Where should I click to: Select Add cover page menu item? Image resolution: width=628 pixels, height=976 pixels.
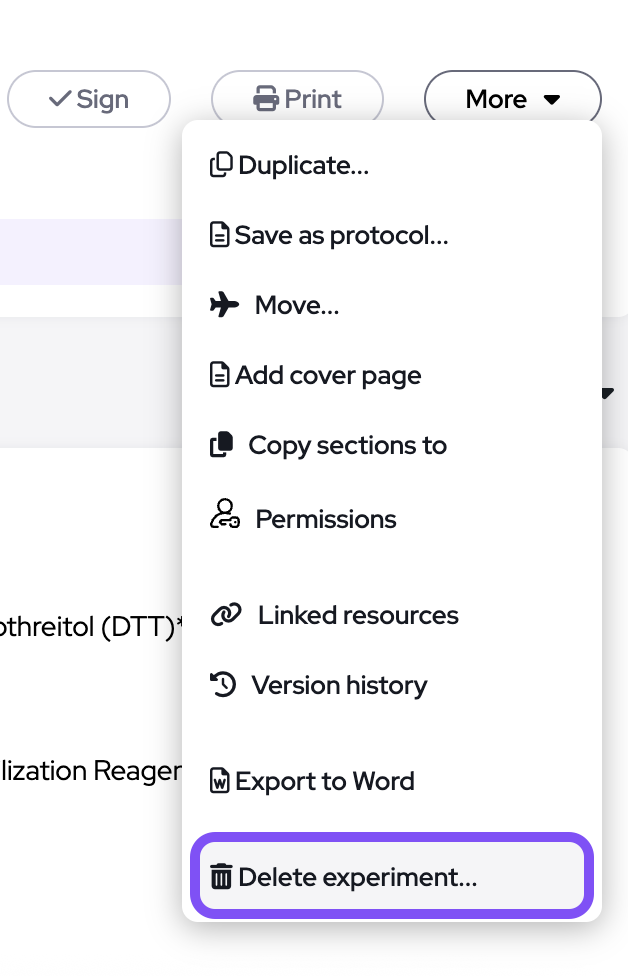pyautogui.click(x=328, y=375)
